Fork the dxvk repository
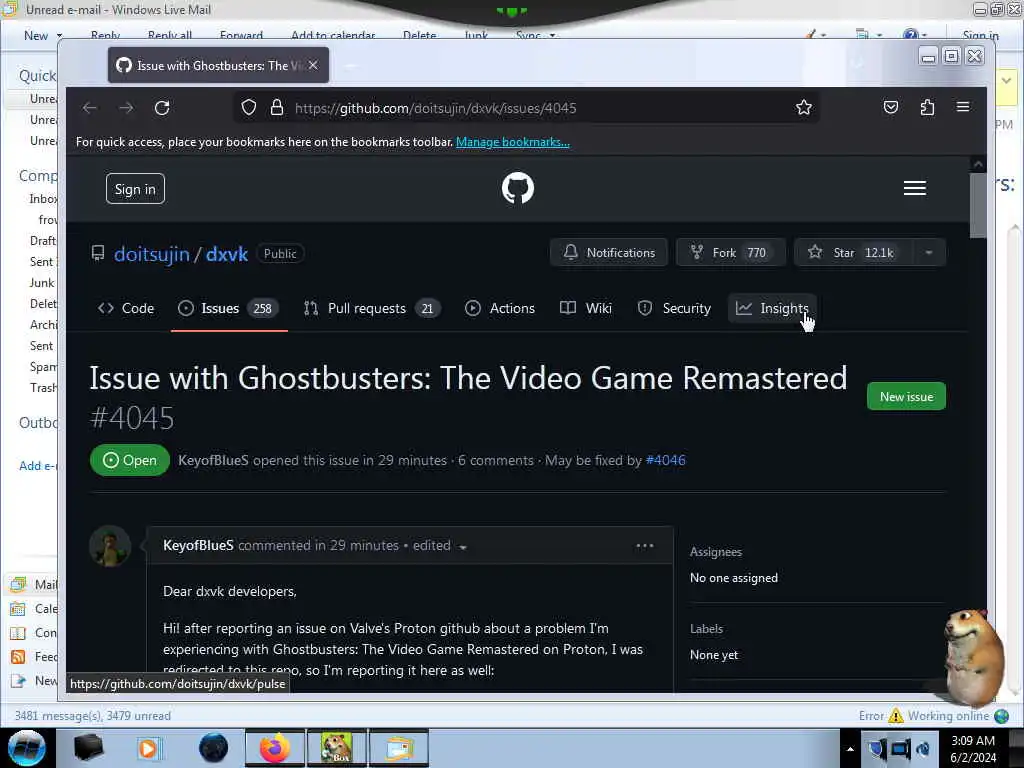The height and width of the screenshot is (768, 1024). [x=730, y=253]
